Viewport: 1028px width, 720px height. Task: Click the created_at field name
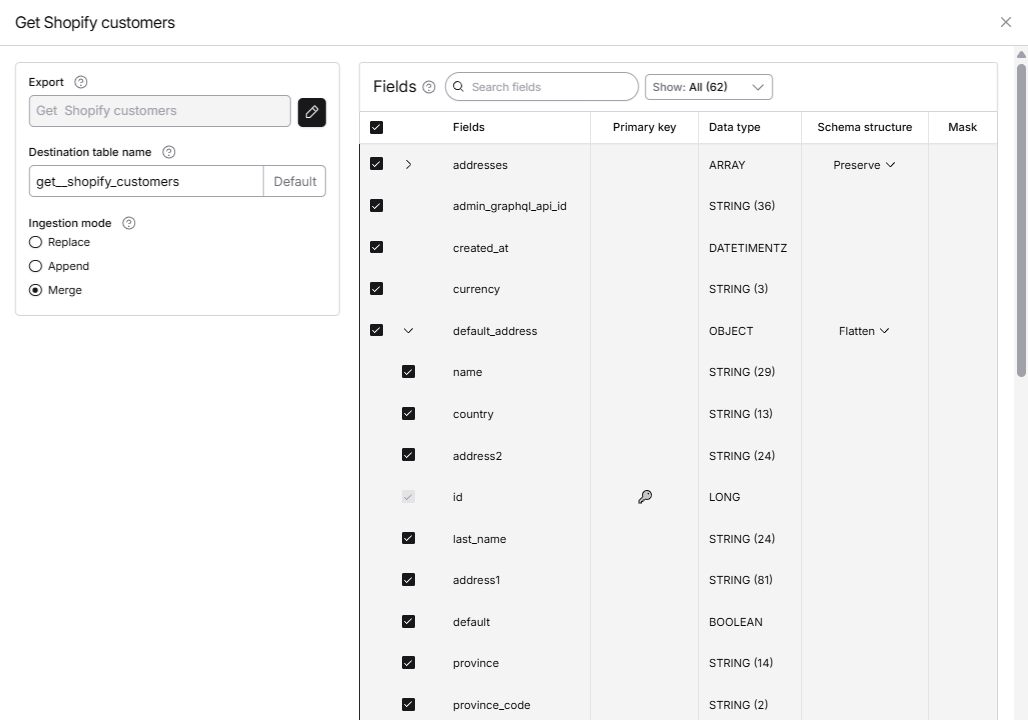[x=481, y=248]
